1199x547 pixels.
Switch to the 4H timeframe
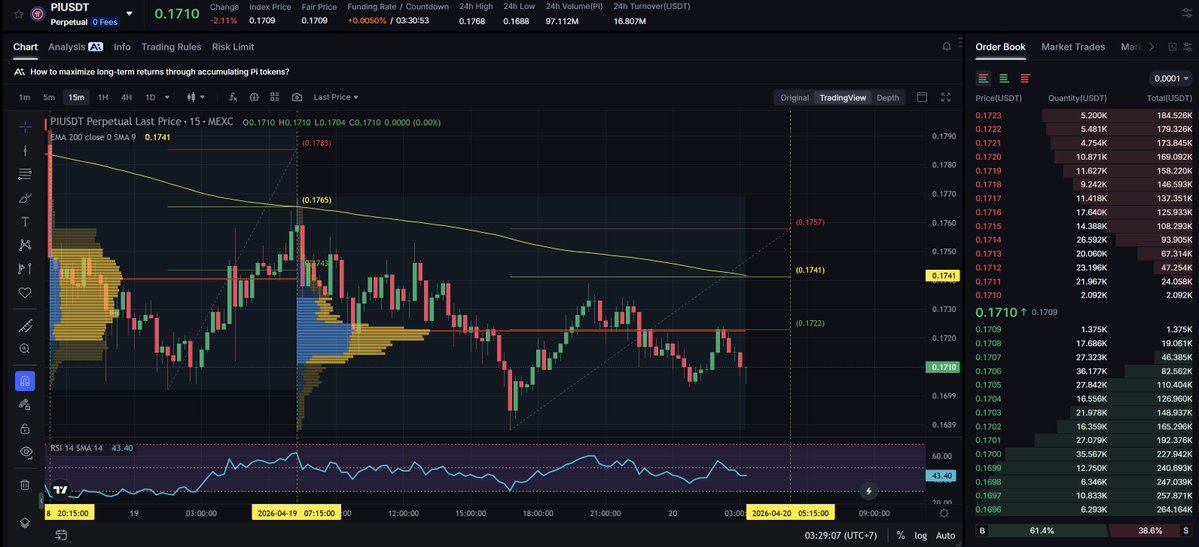tap(126, 97)
